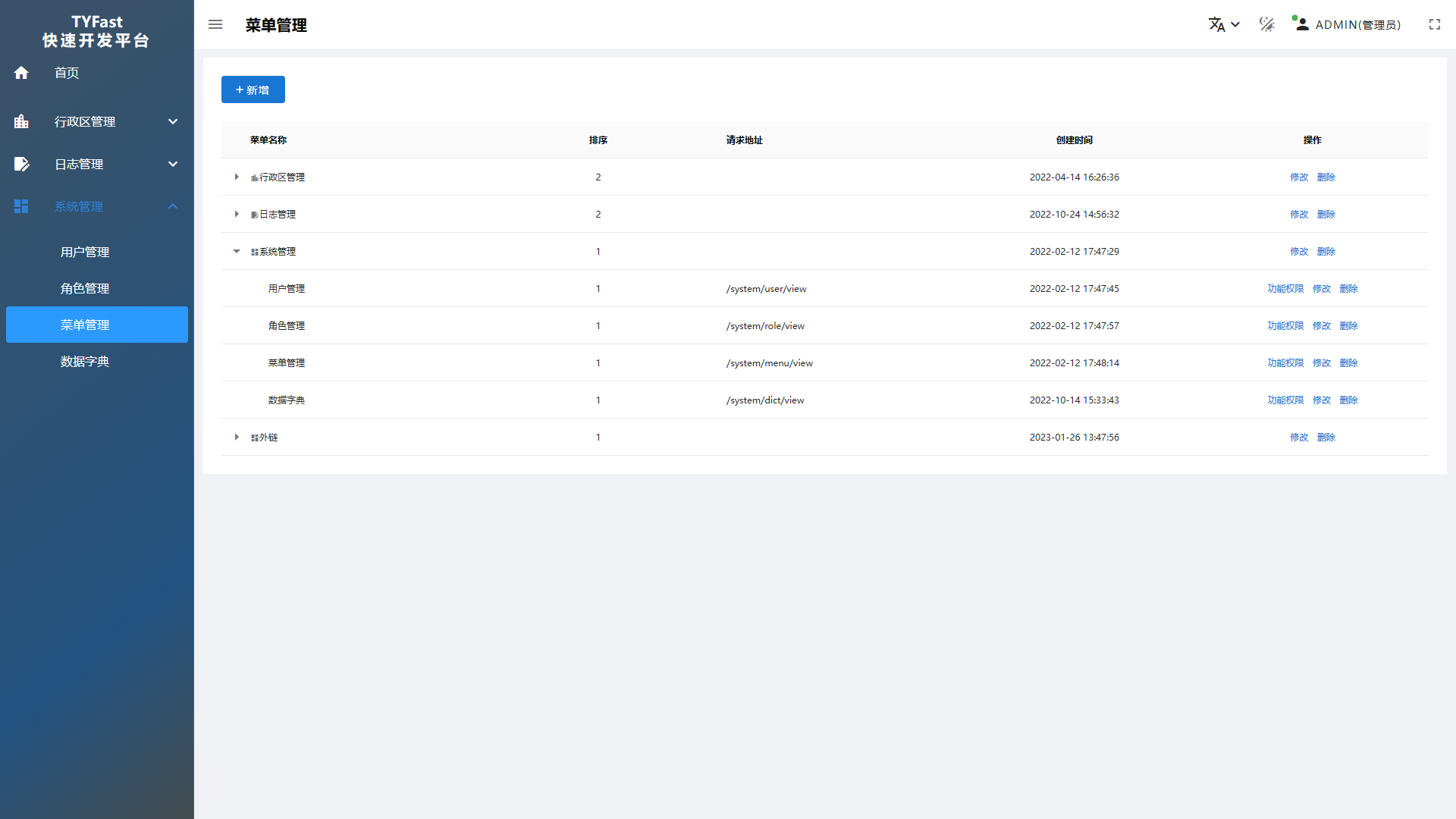This screenshot has width=1456, height=819.
Task: Click the 菜单管理 page heading
Action: (276, 25)
